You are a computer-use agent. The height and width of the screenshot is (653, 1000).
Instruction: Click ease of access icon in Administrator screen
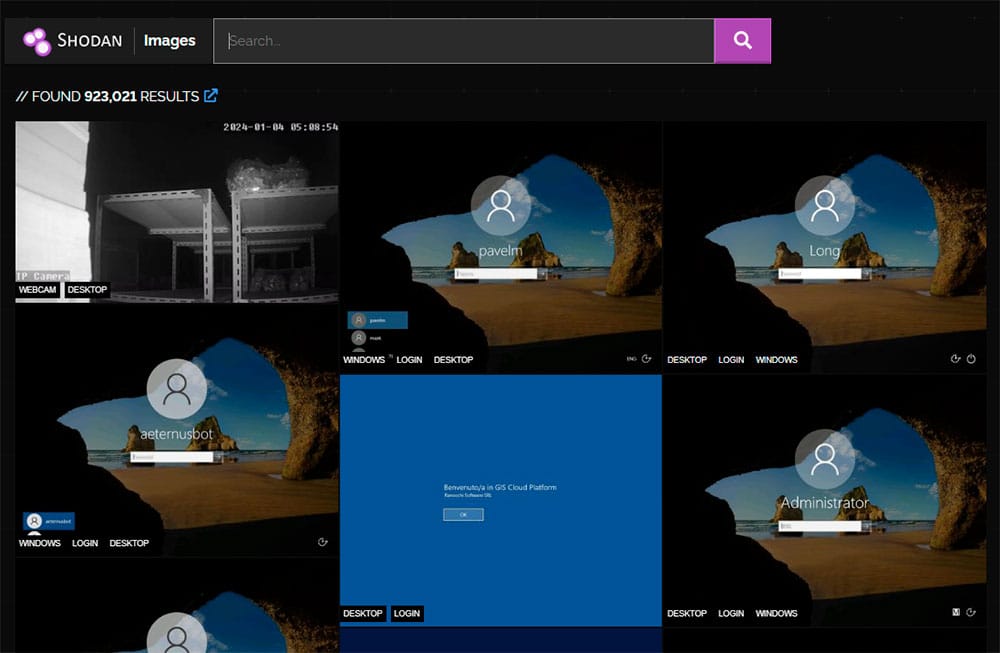[x=971, y=612]
